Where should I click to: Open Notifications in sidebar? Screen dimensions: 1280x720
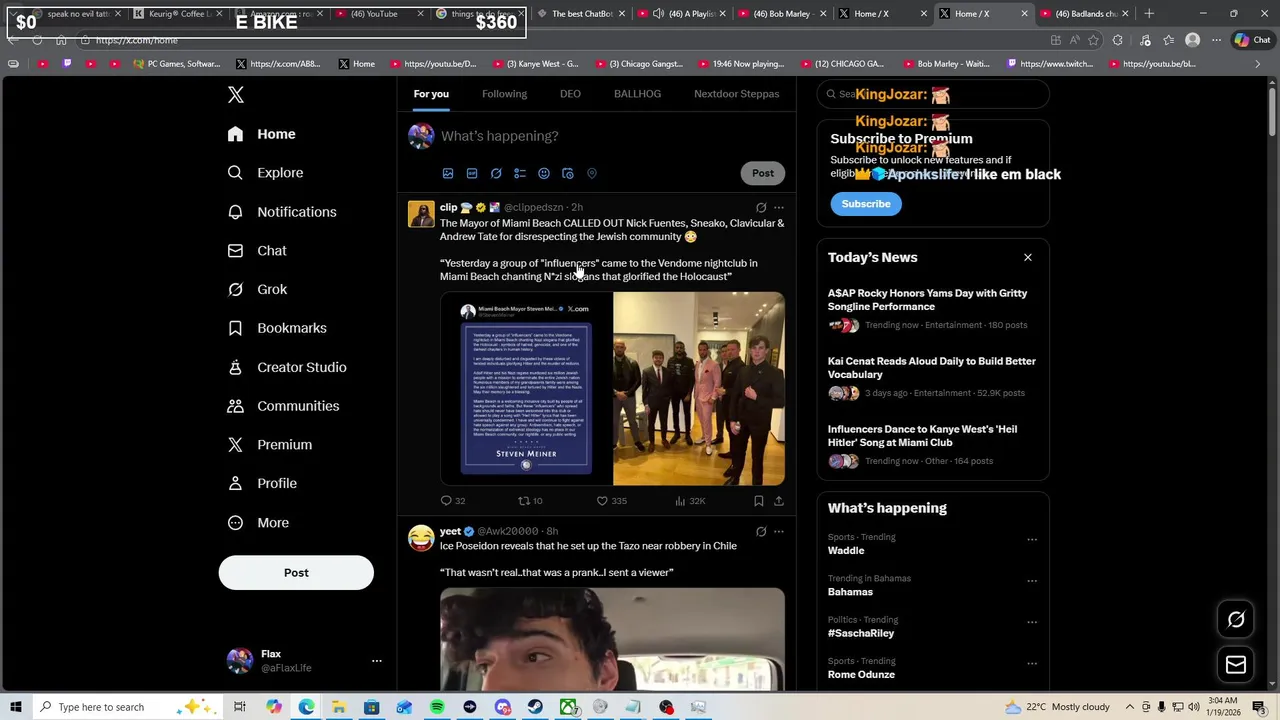point(283,212)
